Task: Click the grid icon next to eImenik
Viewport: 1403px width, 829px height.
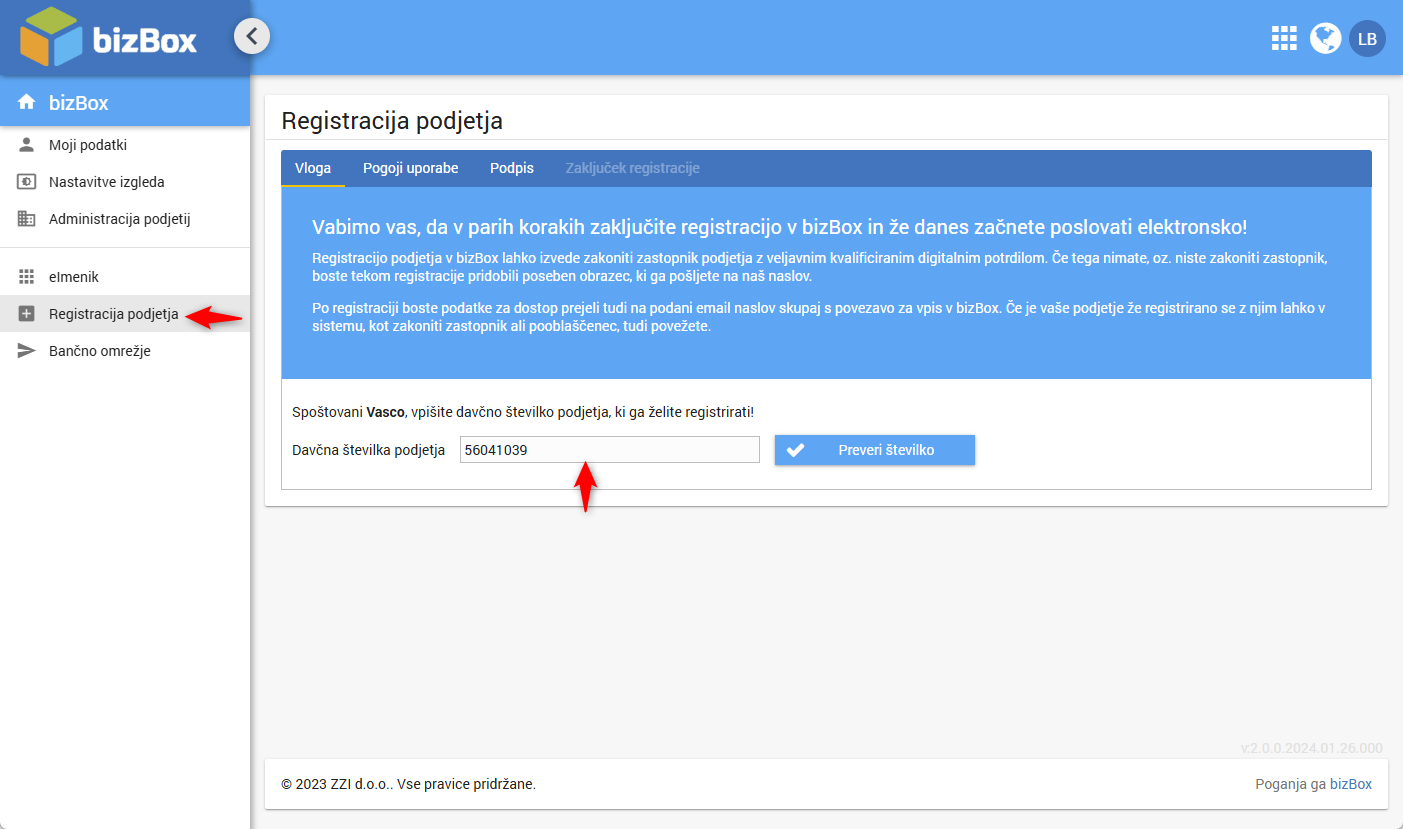Action: click(x=27, y=277)
